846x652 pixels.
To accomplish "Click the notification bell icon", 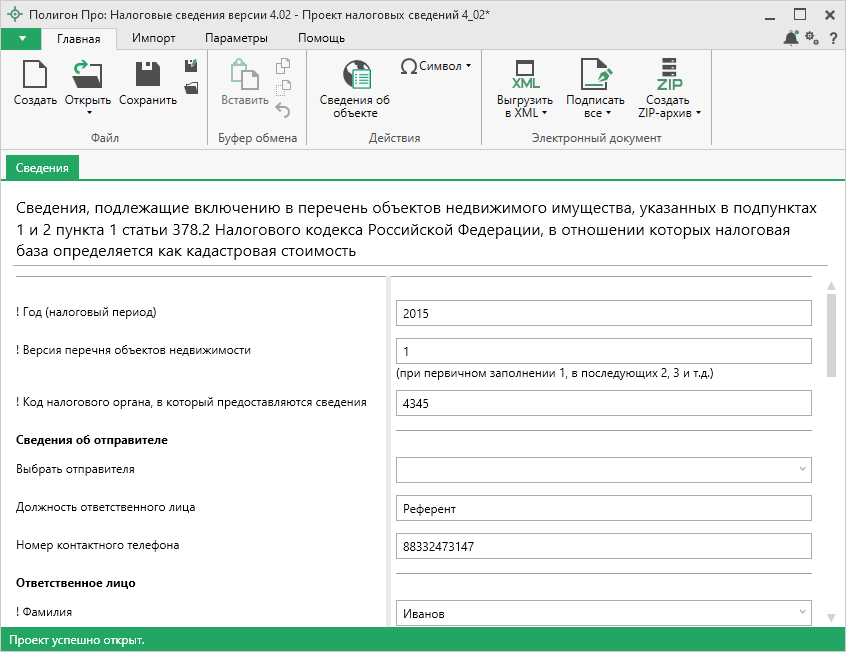I will [791, 38].
